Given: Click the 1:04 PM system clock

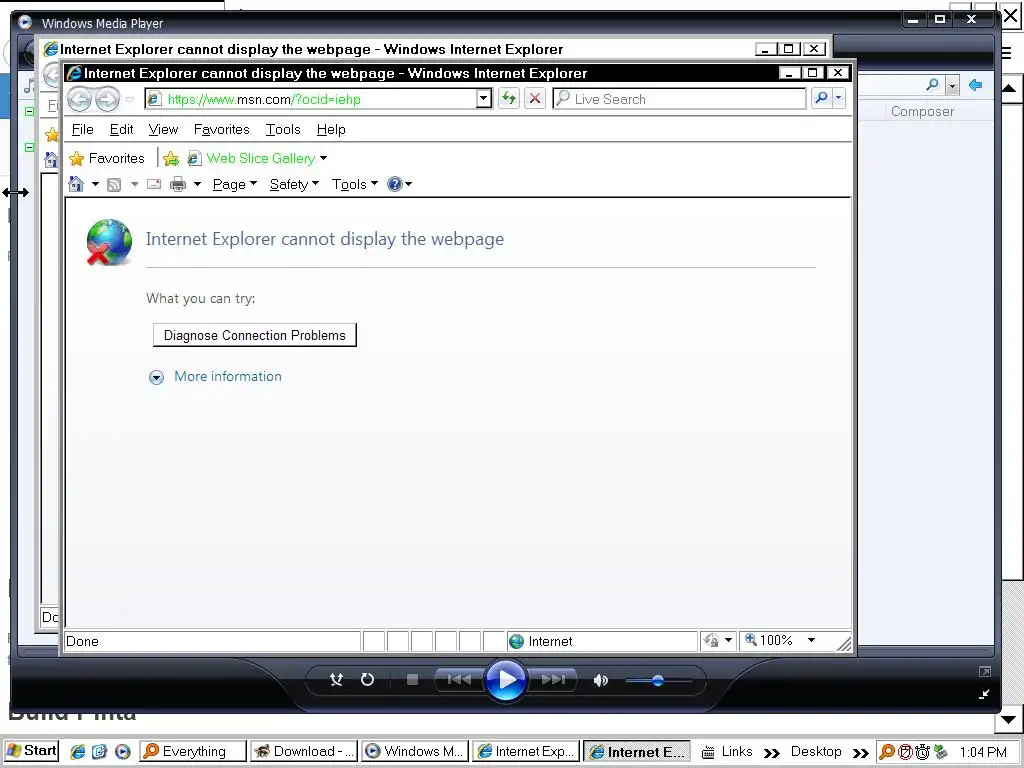Looking at the screenshot, I should coord(983,752).
